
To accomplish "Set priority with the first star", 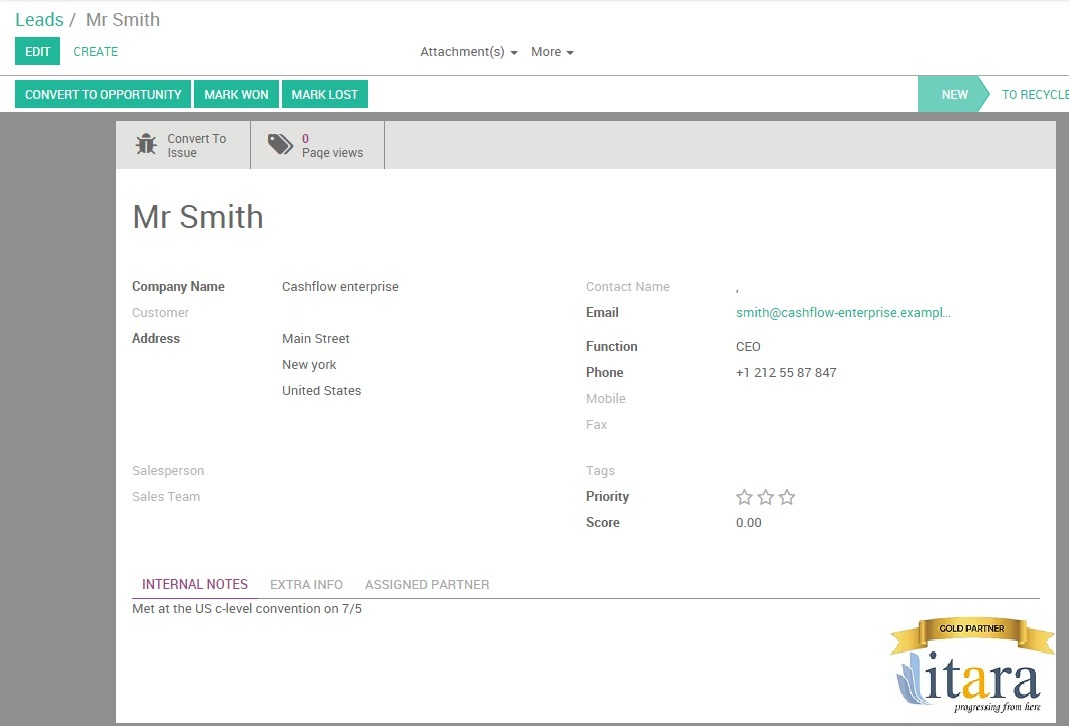I will pyautogui.click(x=744, y=497).
